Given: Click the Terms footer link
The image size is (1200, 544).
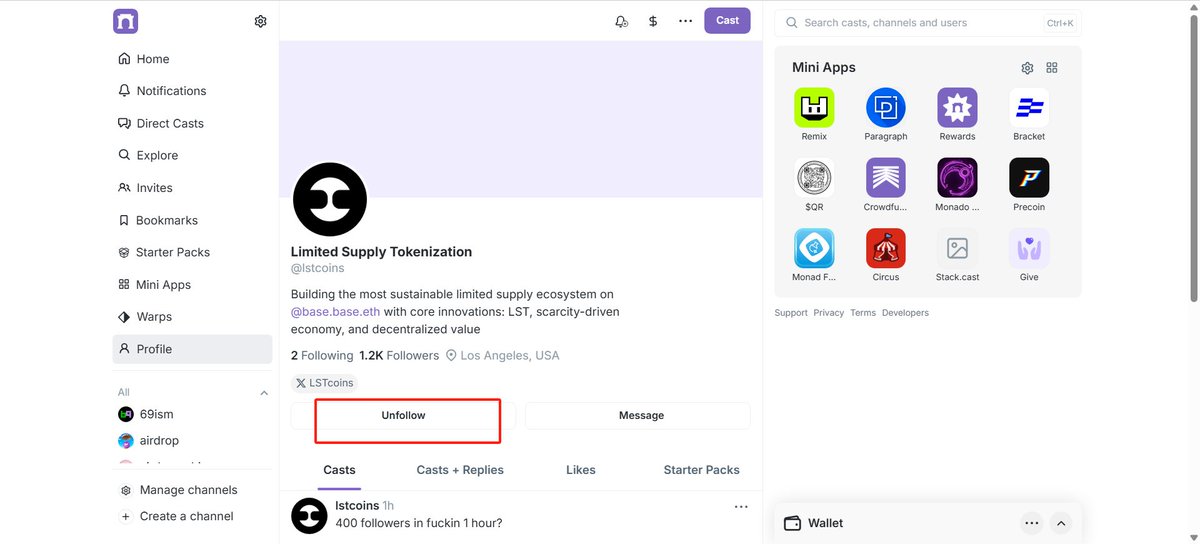Looking at the screenshot, I should 863,313.
